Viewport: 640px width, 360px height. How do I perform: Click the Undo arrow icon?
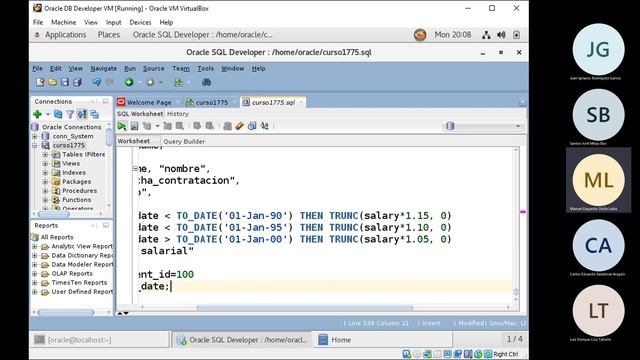(x=96, y=82)
